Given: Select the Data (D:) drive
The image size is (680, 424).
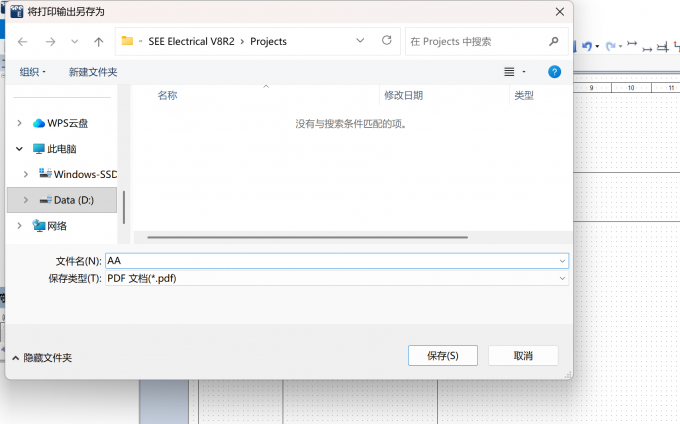Looking at the screenshot, I should [x=67, y=200].
